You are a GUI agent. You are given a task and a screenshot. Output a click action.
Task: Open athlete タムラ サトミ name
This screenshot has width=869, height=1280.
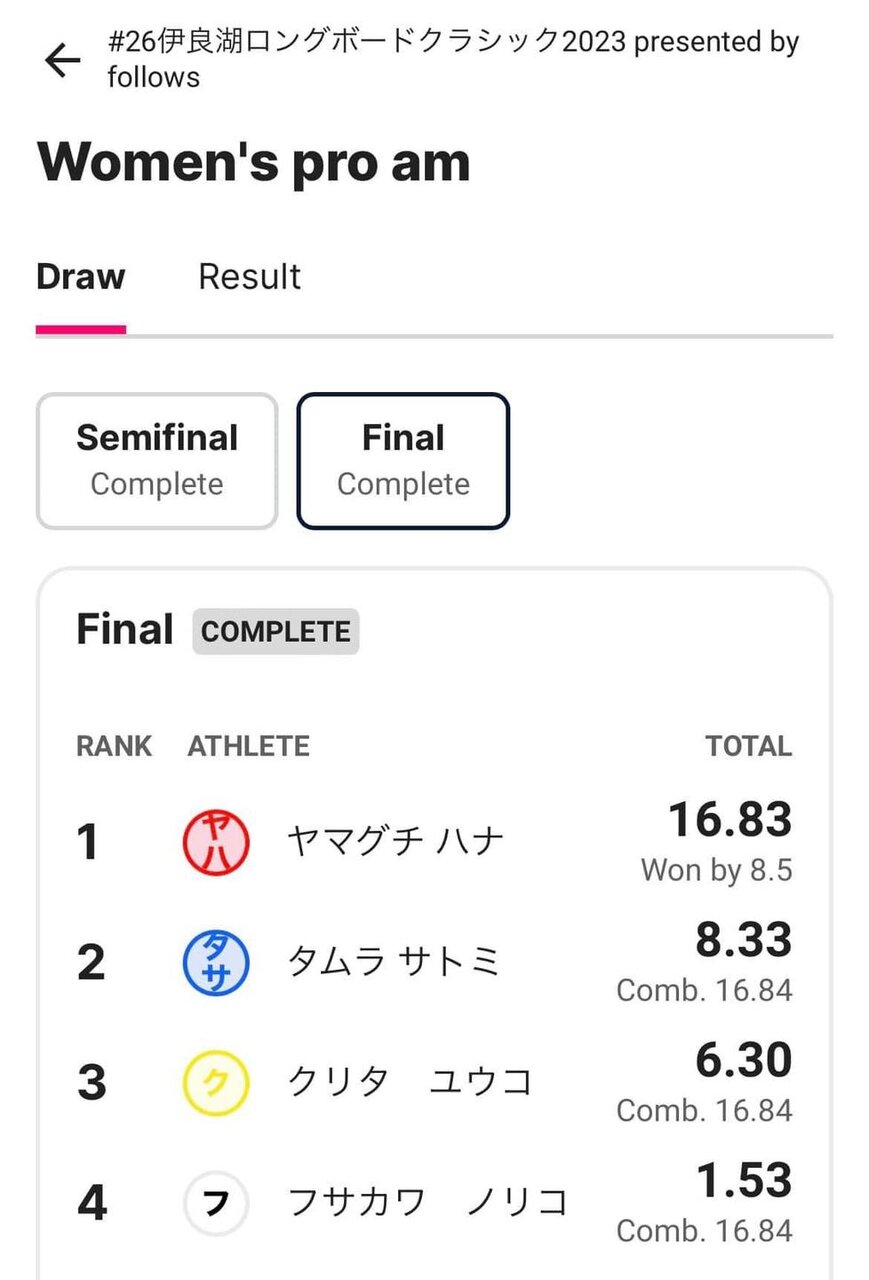point(394,962)
